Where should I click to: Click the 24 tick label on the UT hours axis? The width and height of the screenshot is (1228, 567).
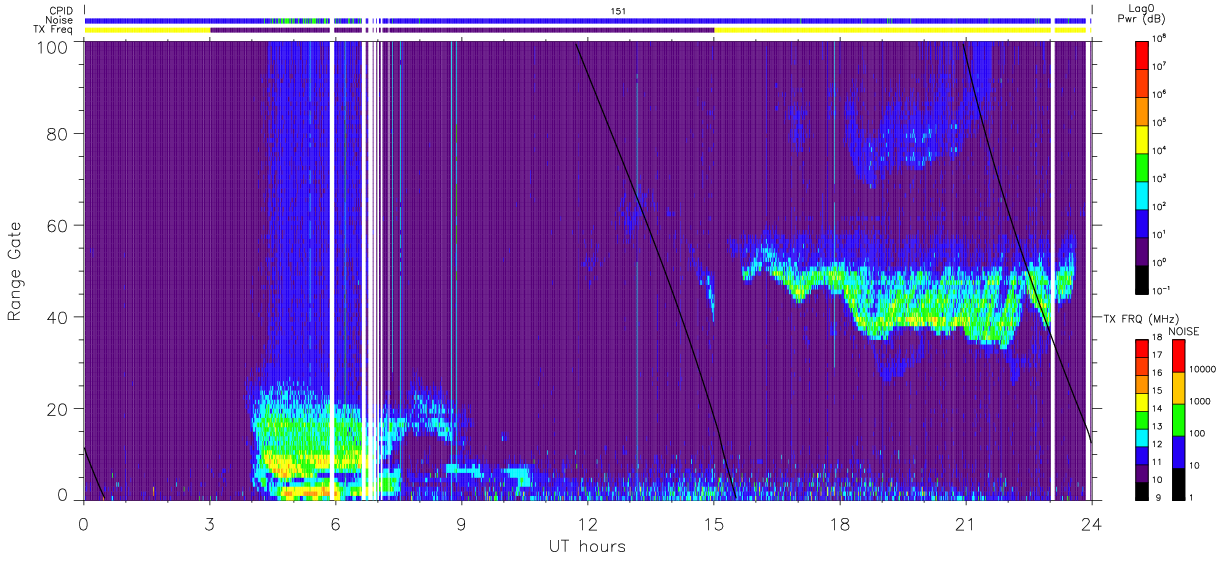(1091, 524)
